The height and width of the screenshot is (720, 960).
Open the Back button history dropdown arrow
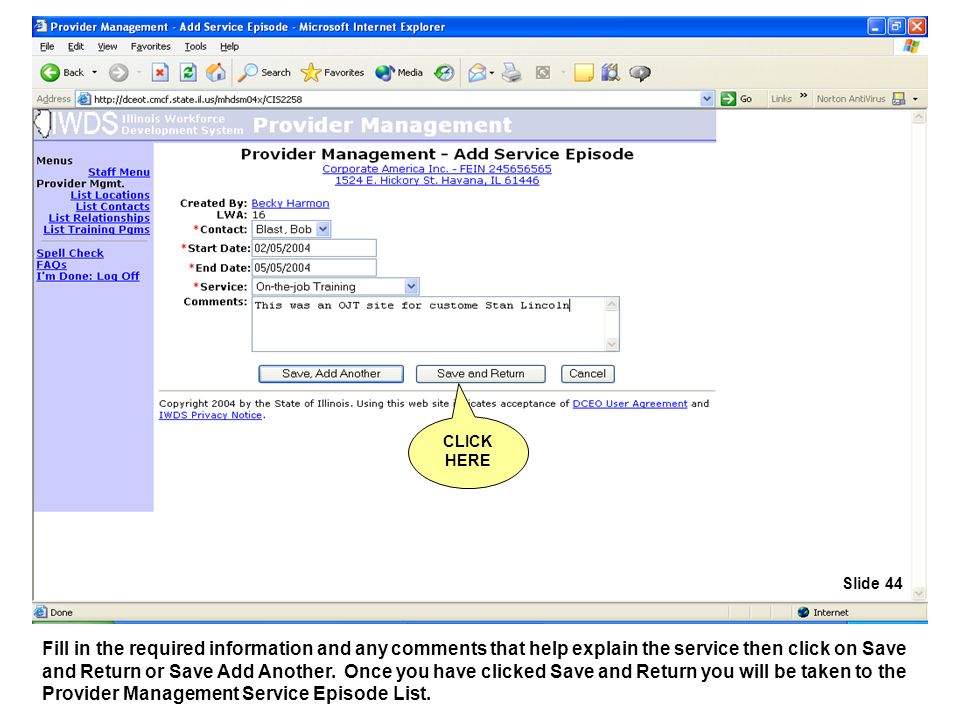pyautogui.click(x=94, y=73)
